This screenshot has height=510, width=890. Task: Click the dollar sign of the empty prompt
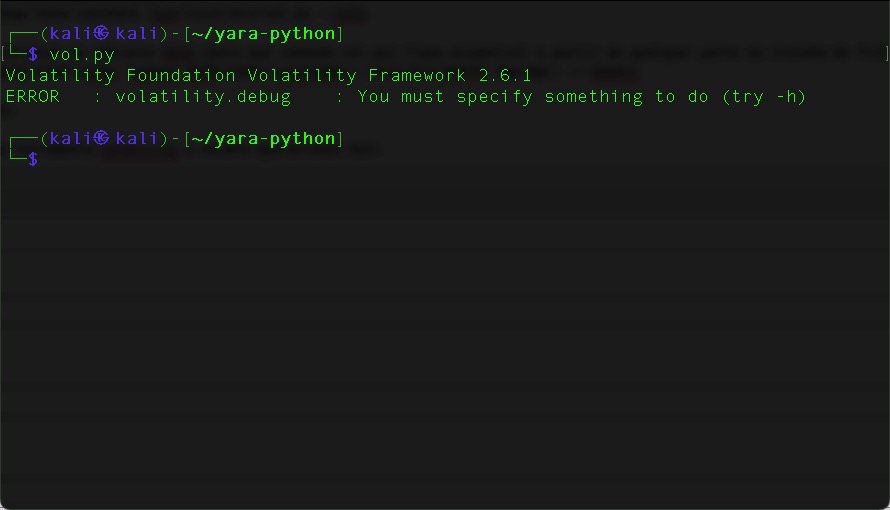pyautogui.click(x=33, y=158)
